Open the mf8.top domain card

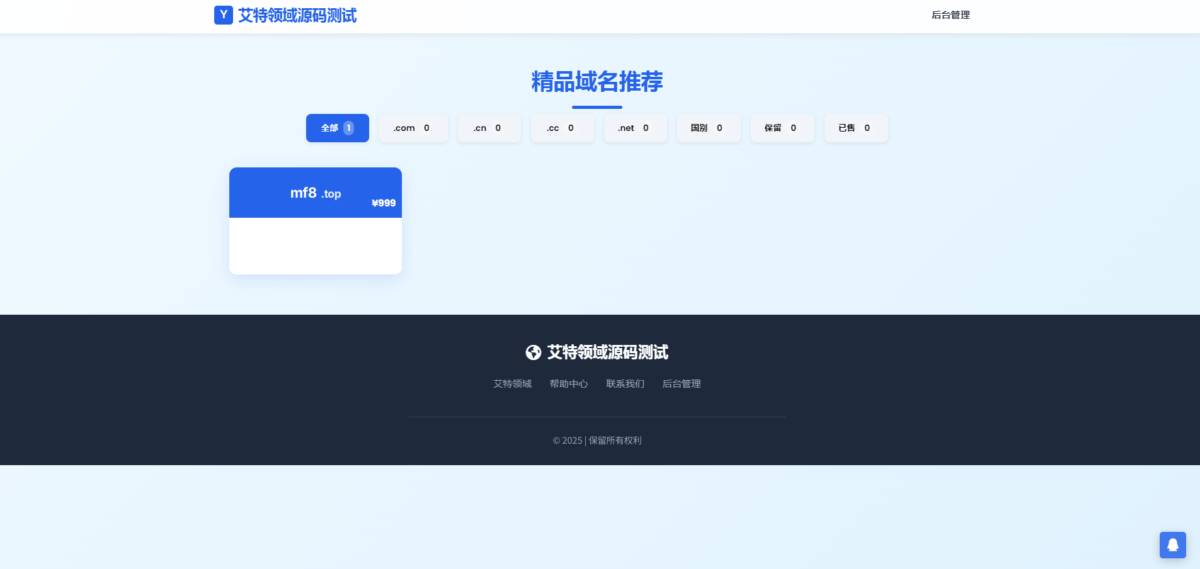click(315, 220)
